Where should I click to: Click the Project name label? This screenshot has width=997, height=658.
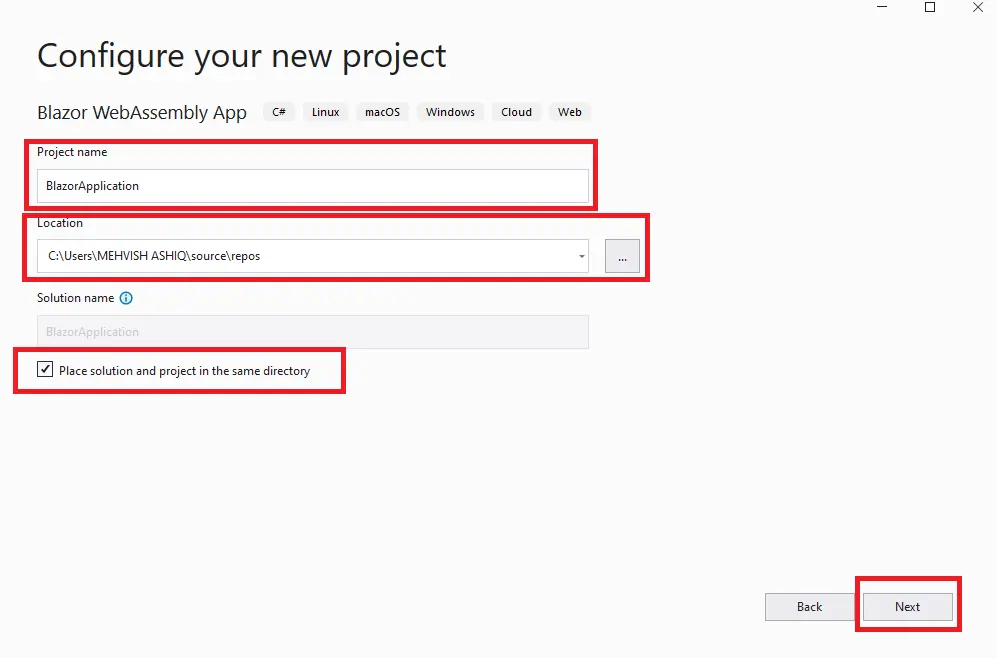pos(72,152)
